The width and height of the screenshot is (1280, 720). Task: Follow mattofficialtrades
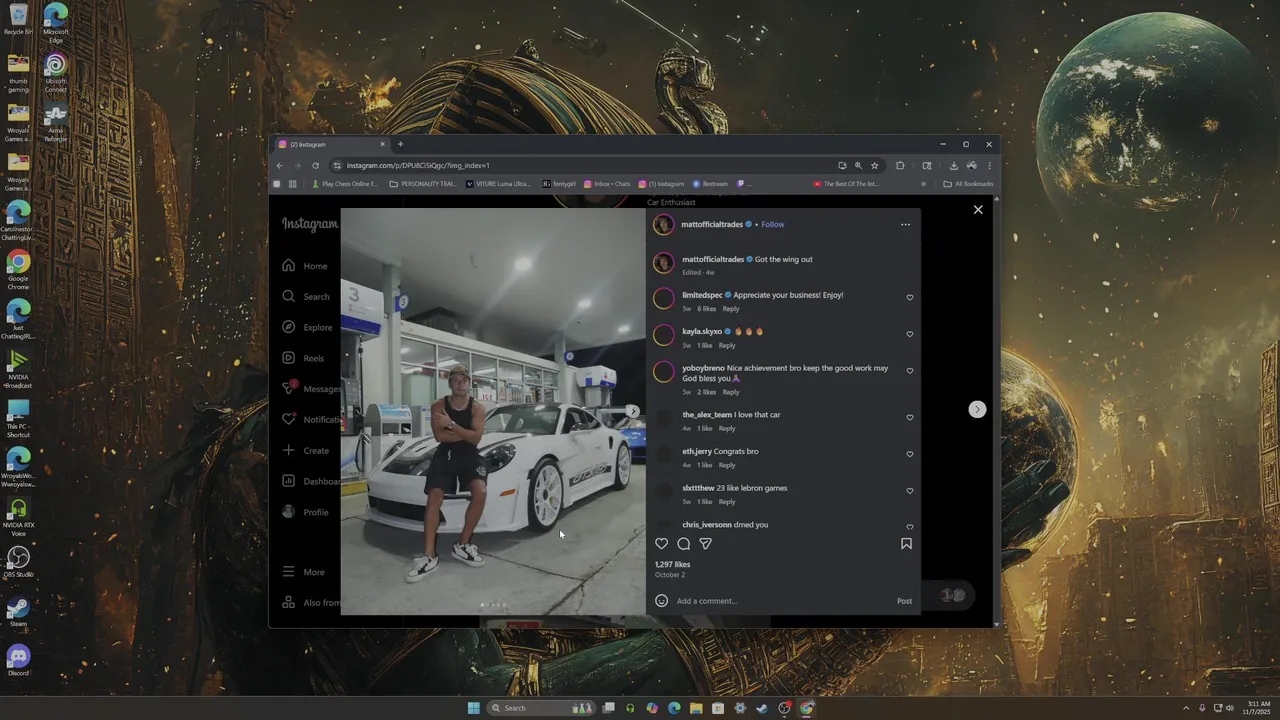(x=772, y=224)
